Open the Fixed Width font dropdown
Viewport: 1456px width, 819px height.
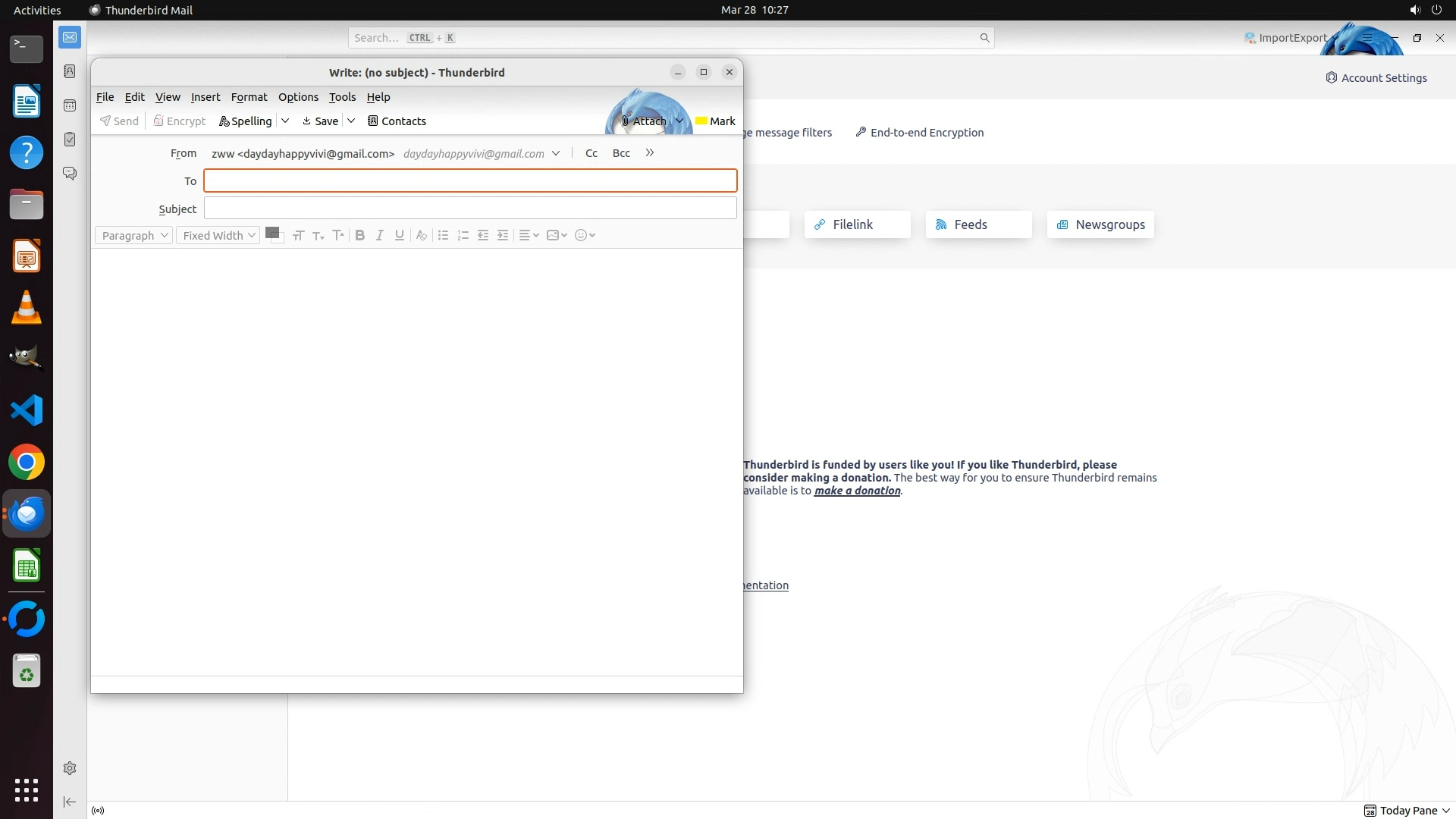[x=218, y=235]
